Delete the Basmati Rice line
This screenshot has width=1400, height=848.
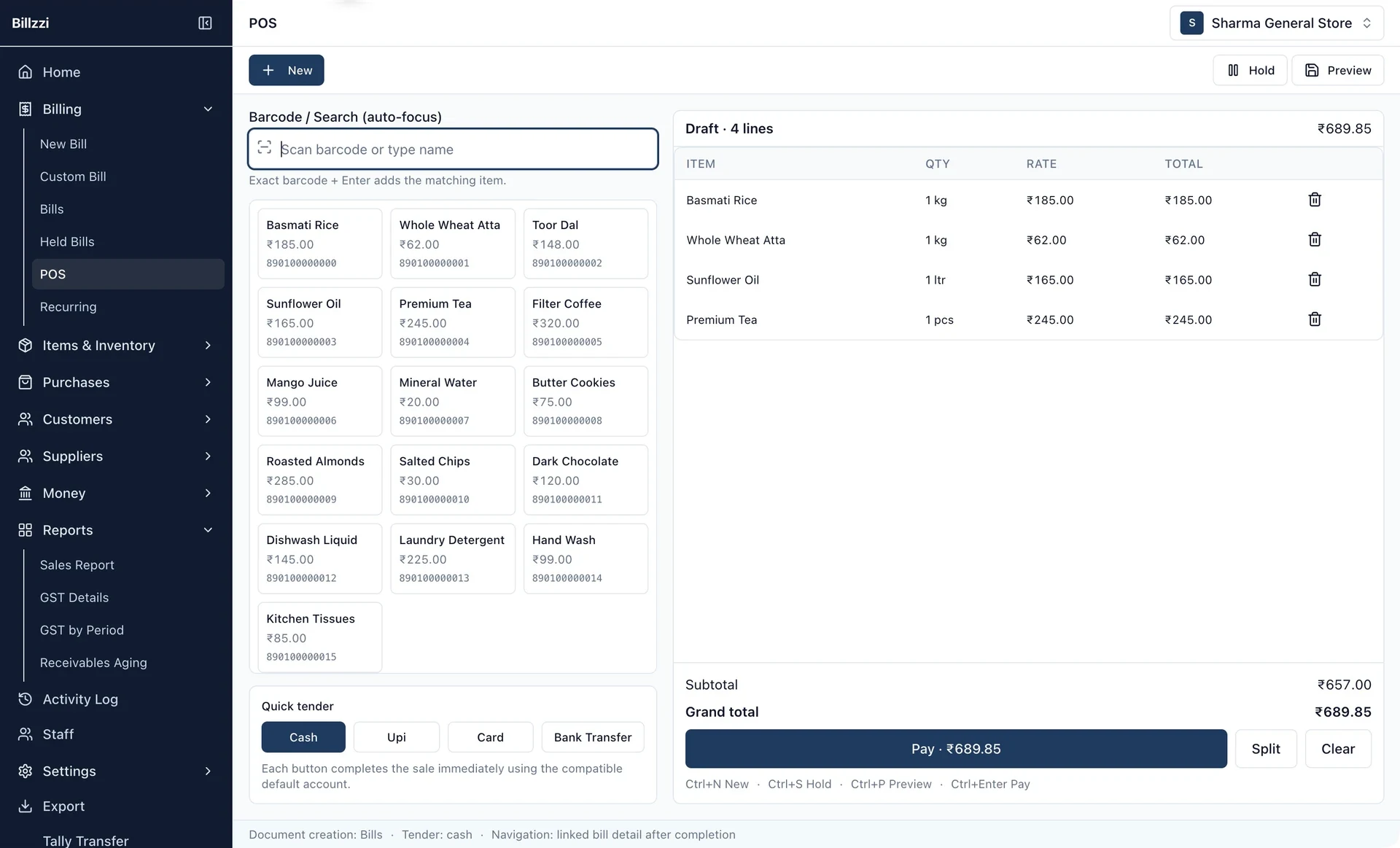point(1315,200)
